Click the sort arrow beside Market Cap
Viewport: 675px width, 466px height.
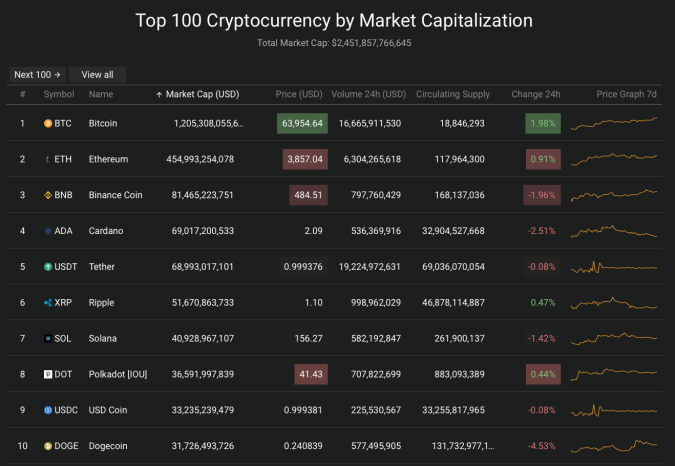click(159, 95)
